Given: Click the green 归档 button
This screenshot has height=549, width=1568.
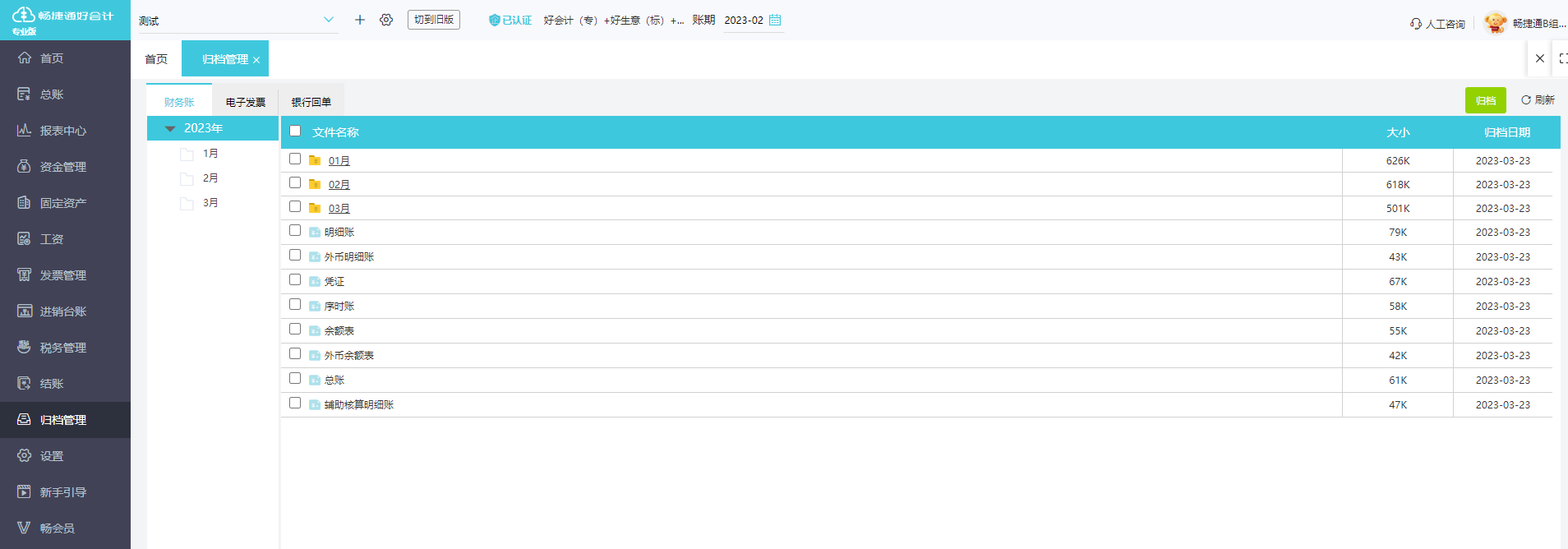Looking at the screenshot, I should pyautogui.click(x=1486, y=100).
